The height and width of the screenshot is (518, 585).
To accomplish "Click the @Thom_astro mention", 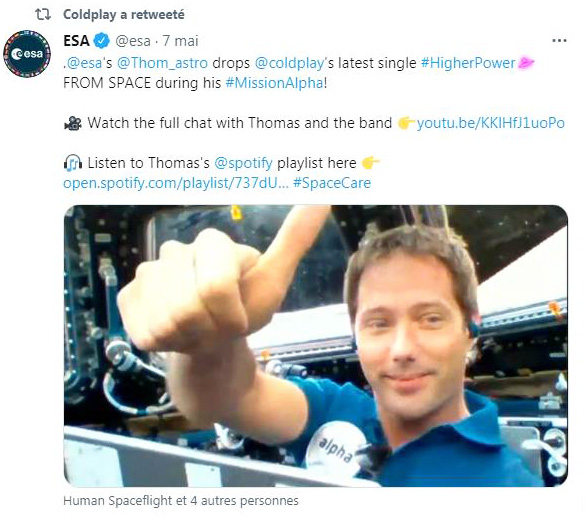I will click(x=162, y=63).
